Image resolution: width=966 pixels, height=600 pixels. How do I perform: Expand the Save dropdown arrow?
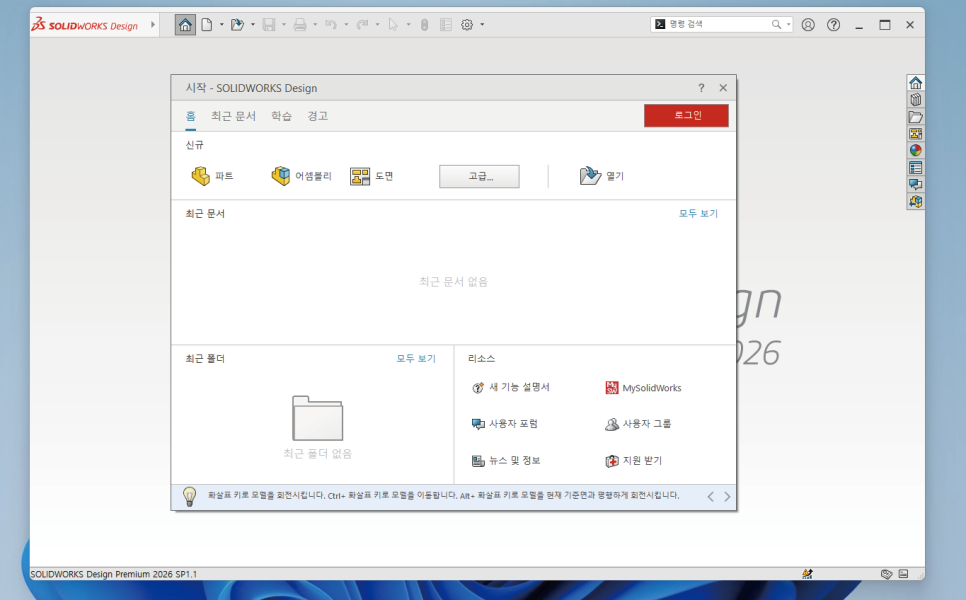(284, 25)
